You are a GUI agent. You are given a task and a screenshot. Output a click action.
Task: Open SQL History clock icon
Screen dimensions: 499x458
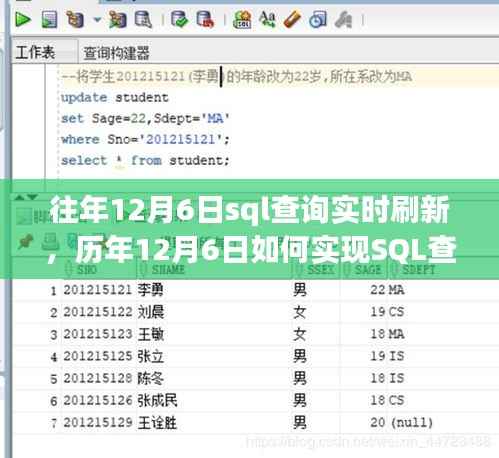click(318, 19)
